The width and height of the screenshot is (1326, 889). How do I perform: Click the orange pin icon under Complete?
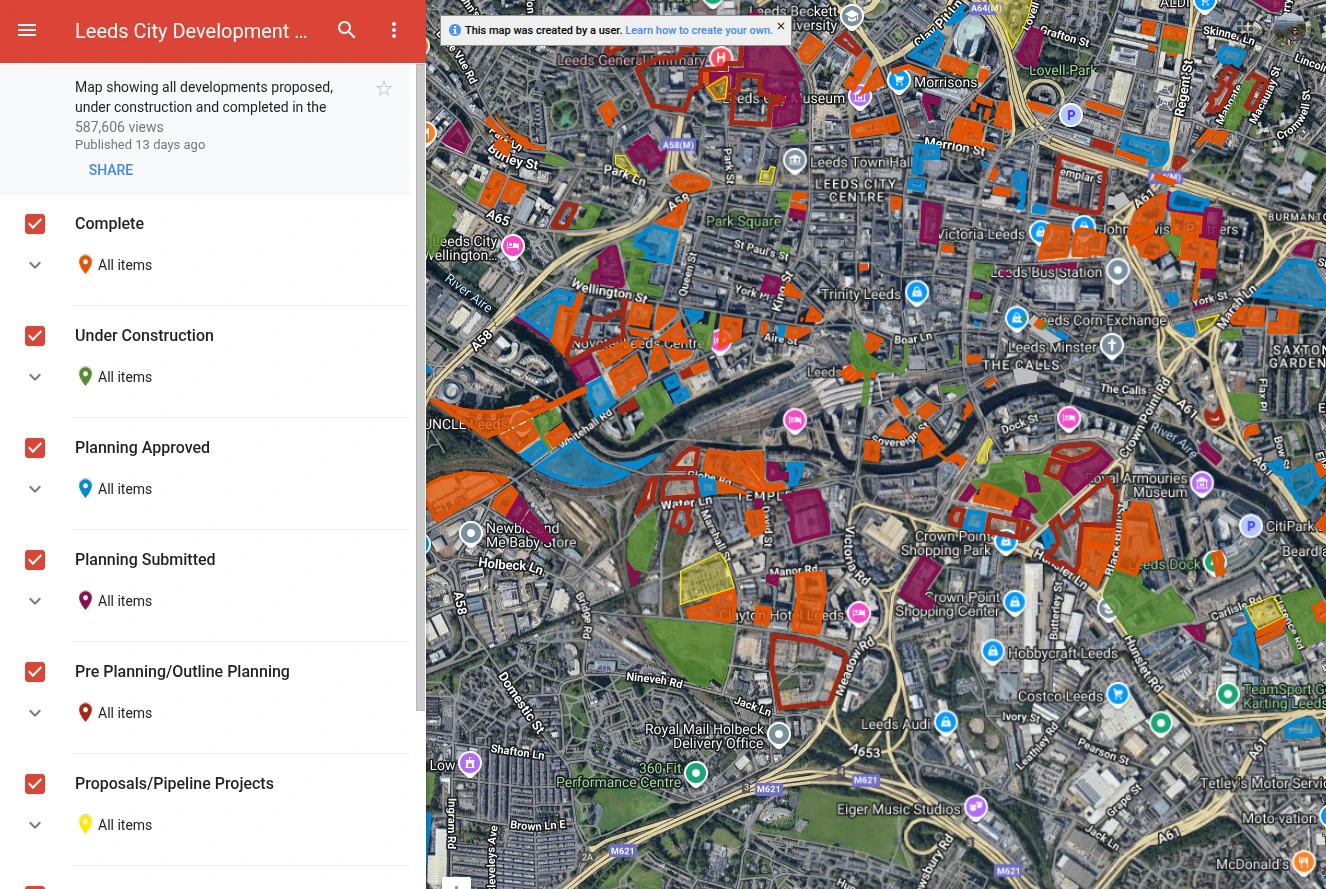[85, 265]
